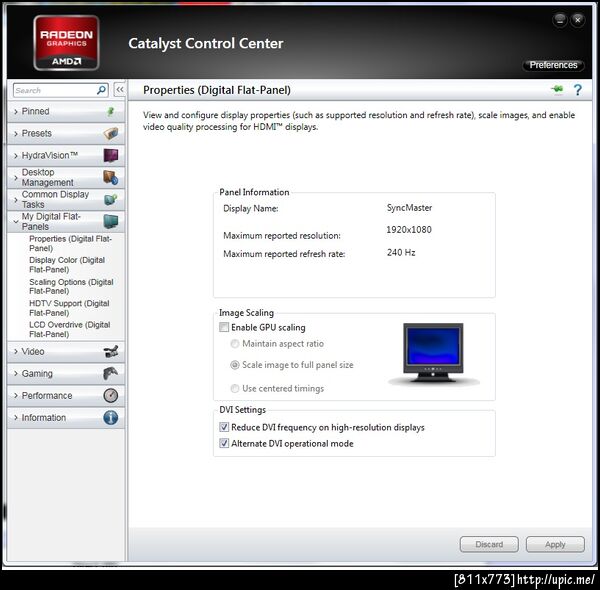Enable GPU scaling checkbox
This screenshot has height=590, width=600.
pyautogui.click(x=224, y=327)
